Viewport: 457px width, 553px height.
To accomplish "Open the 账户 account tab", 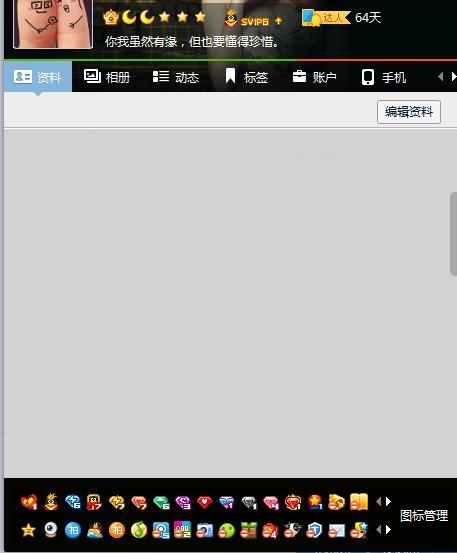I will click(314, 77).
